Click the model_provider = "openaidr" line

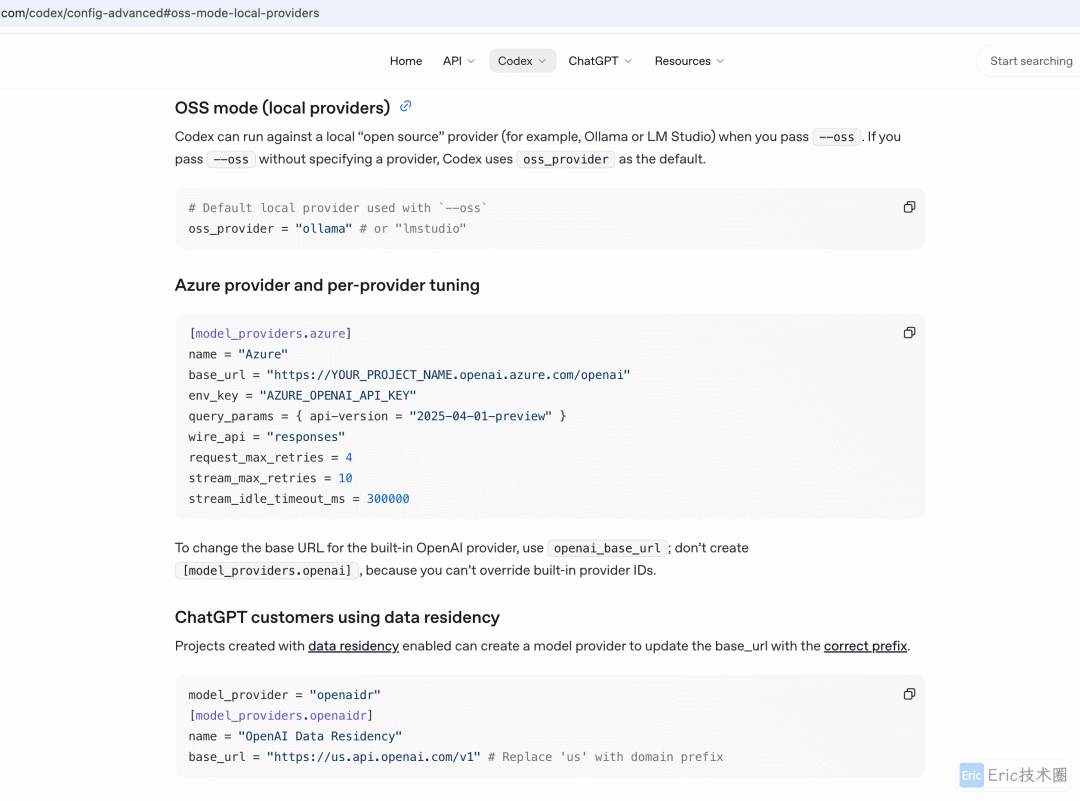[x=284, y=695]
